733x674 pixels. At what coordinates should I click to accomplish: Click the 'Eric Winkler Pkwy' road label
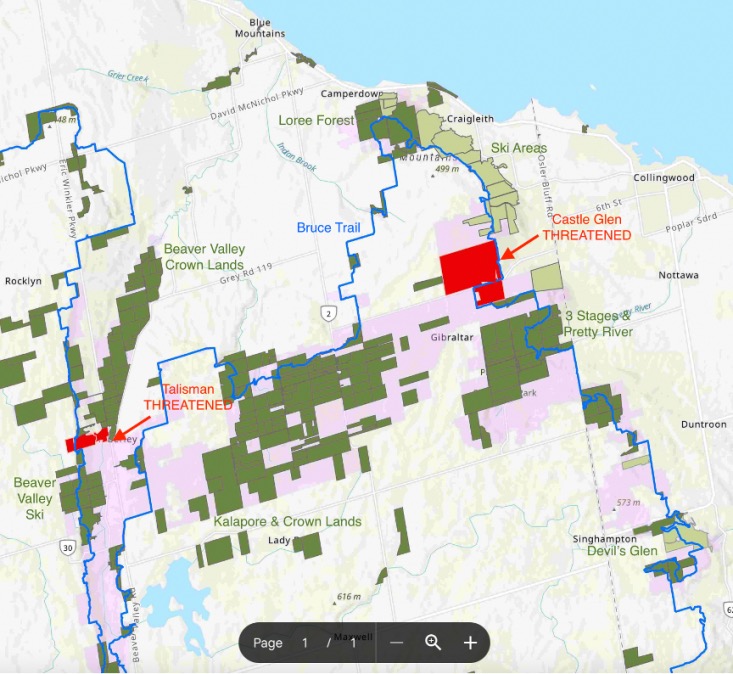(x=68, y=199)
